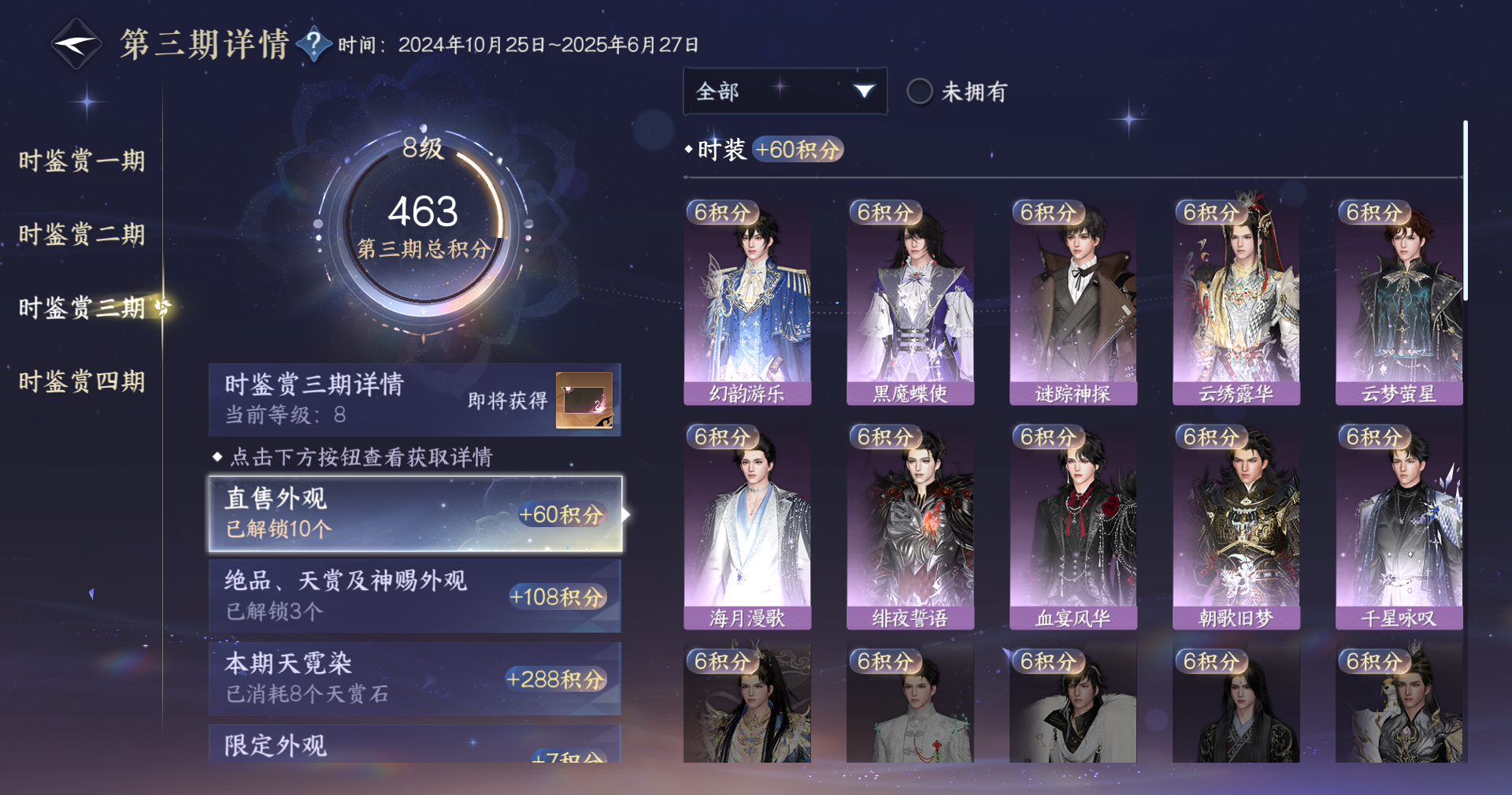Open the 本期天霓染 points entry

(x=415, y=678)
